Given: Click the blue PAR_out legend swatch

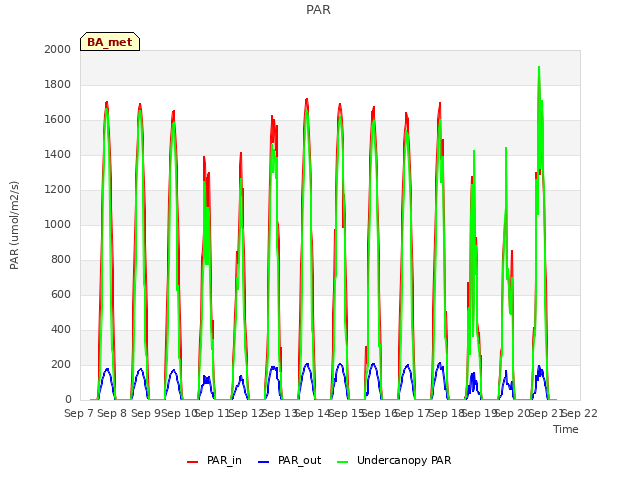Looking at the screenshot, I should click(x=263, y=462).
